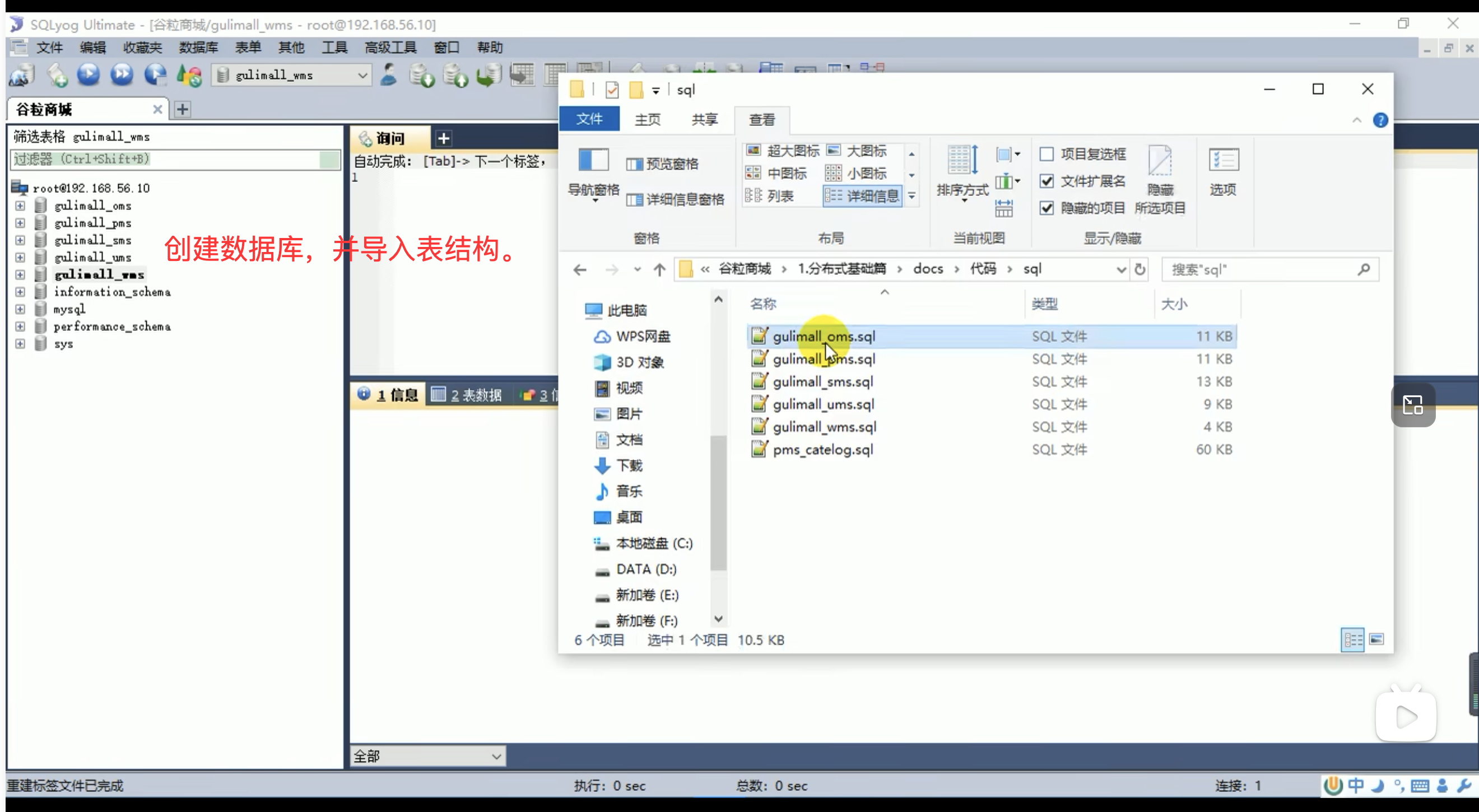
Task: Switch to the 主页 ribbon tab
Action: (x=648, y=119)
